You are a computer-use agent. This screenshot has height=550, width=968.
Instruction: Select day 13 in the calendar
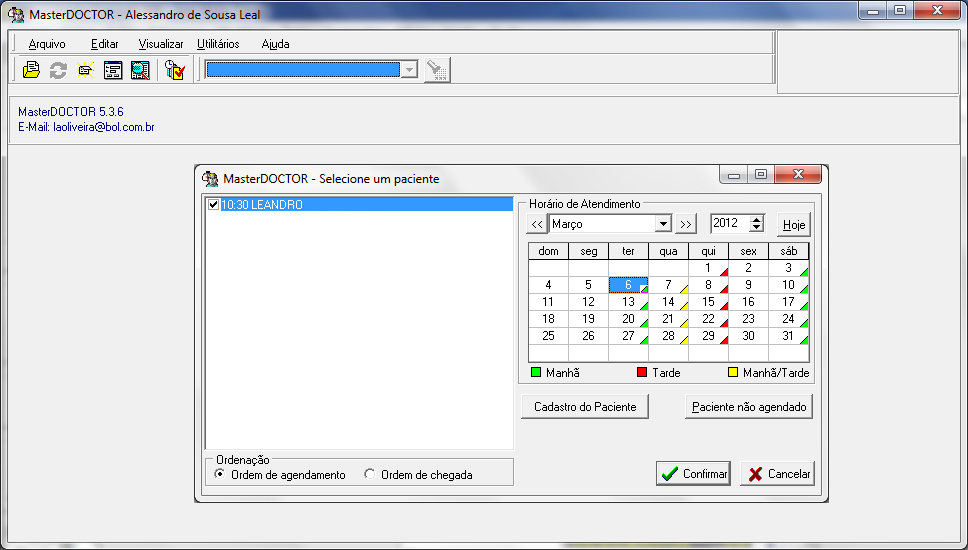[x=628, y=302]
